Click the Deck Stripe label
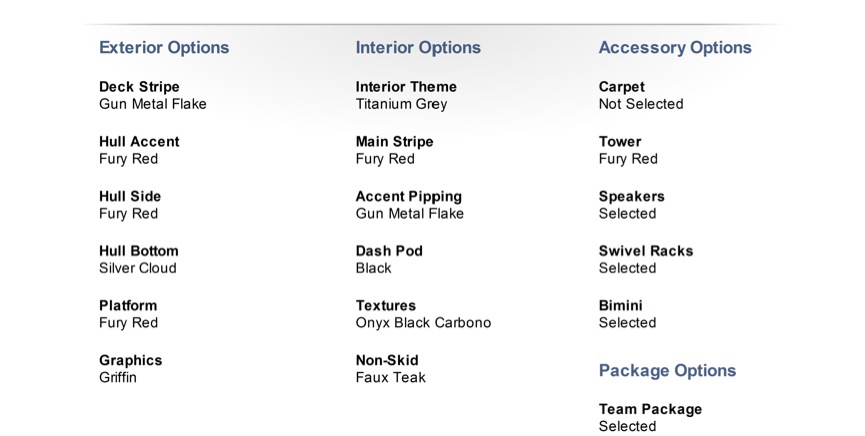This screenshot has width=865, height=436. click(139, 87)
